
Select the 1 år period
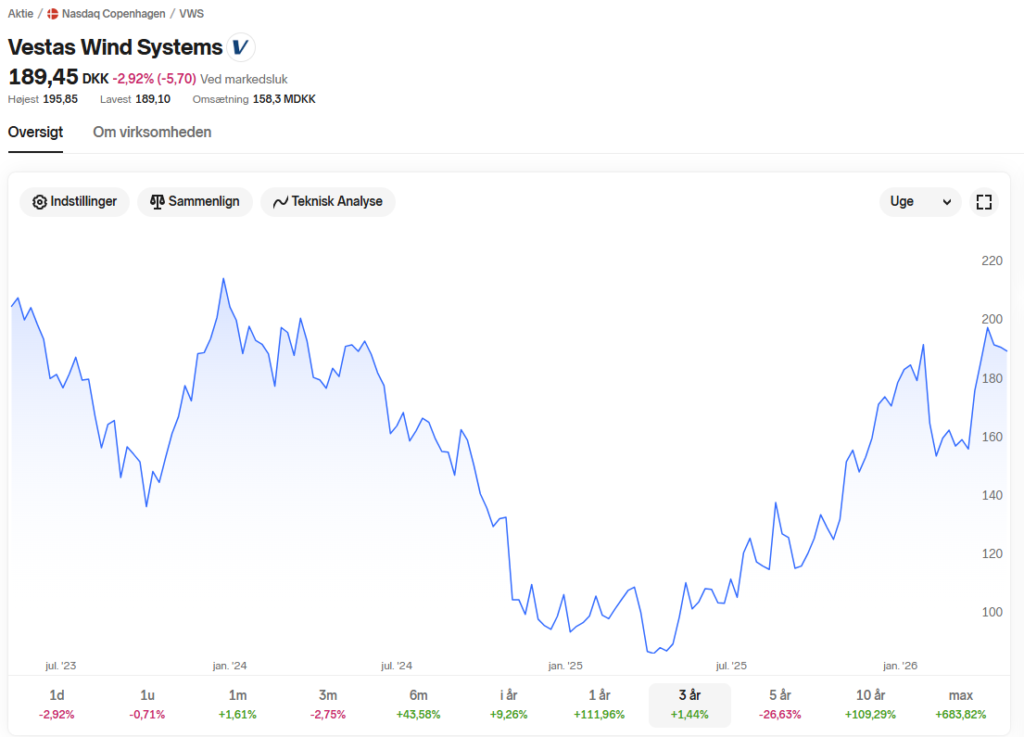[x=600, y=704]
